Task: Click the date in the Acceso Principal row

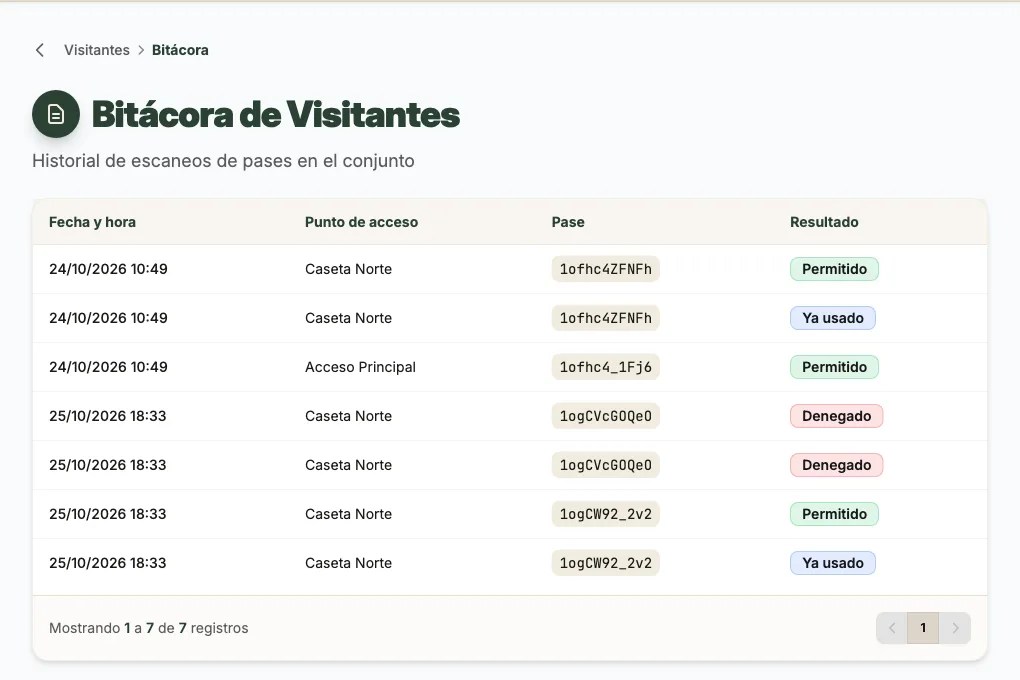Action: point(108,367)
